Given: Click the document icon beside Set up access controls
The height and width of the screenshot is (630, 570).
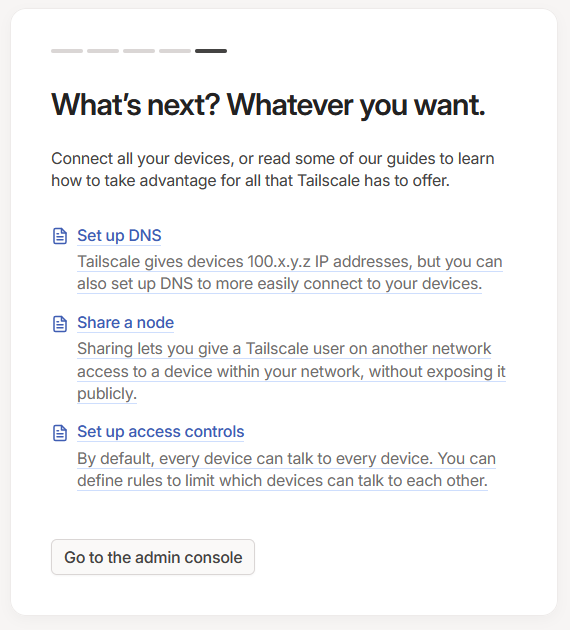Looking at the screenshot, I should [60, 433].
